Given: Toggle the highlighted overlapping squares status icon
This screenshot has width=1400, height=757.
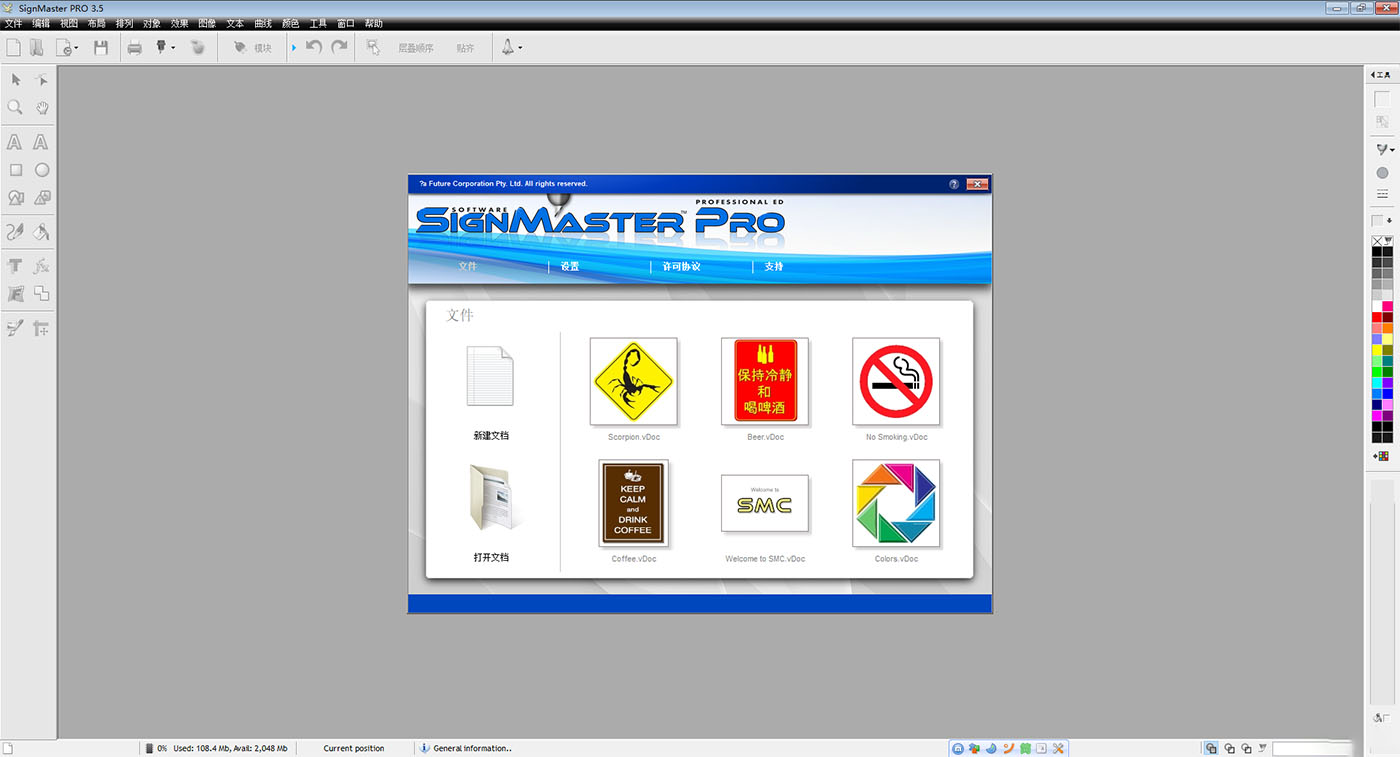Looking at the screenshot, I should point(1211,748).
